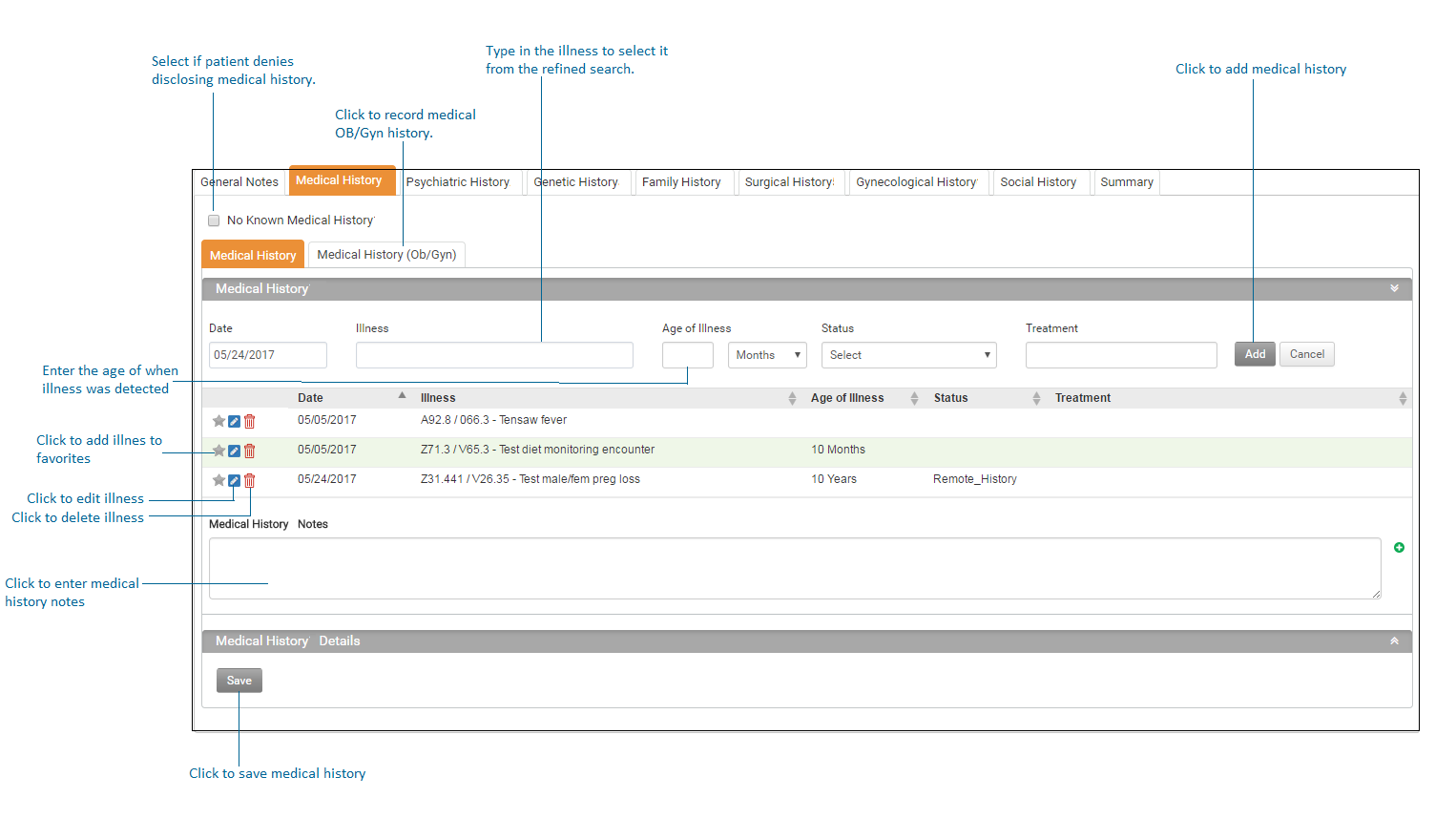Sort the table by Date column
1456x819 pixels.
point(311,398)
